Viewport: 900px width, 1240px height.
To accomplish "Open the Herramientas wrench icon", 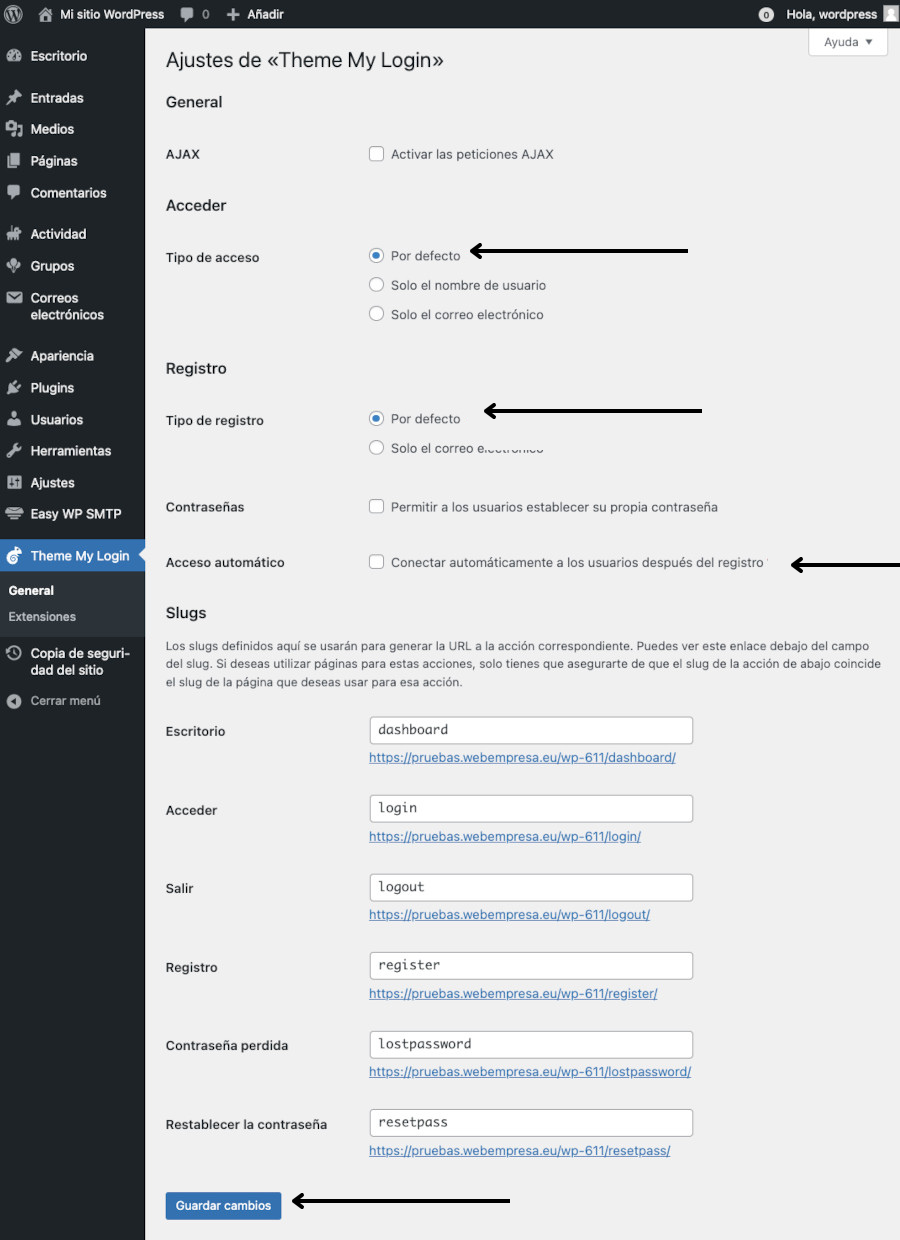I will click(14, 451).
